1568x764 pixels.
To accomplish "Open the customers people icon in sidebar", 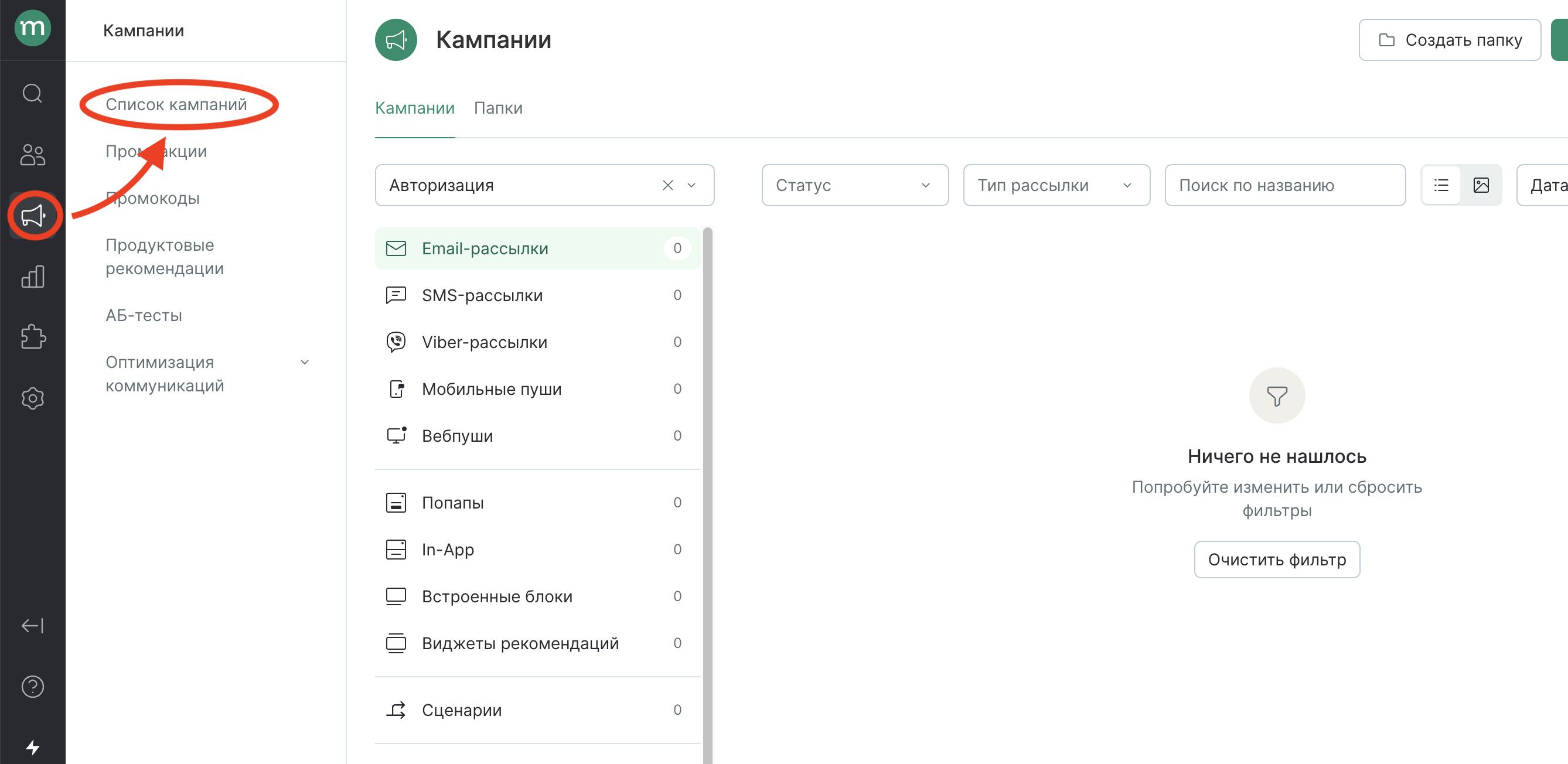I will (32, 155).
